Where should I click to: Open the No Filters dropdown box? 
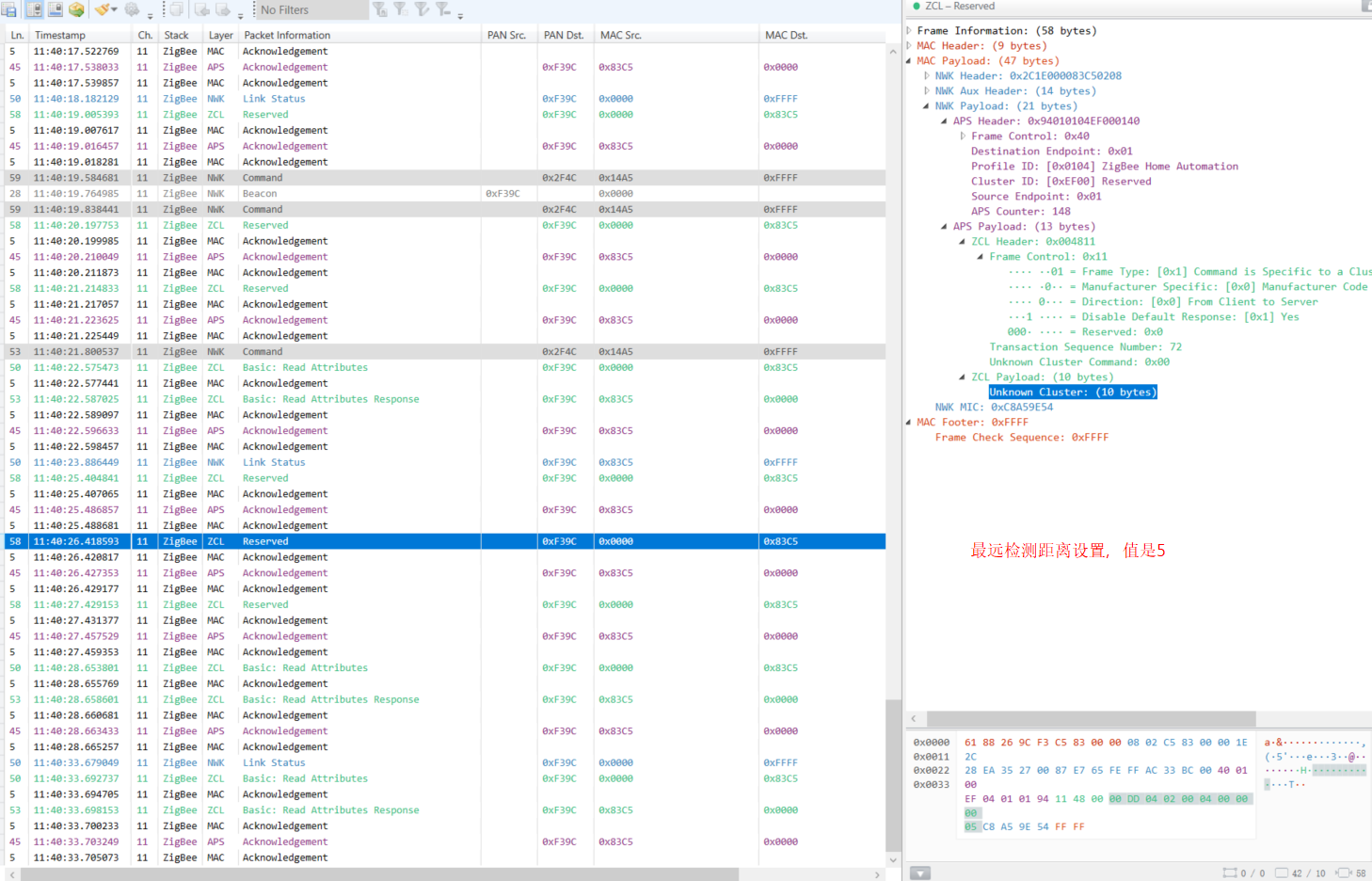tap(312, 9)
